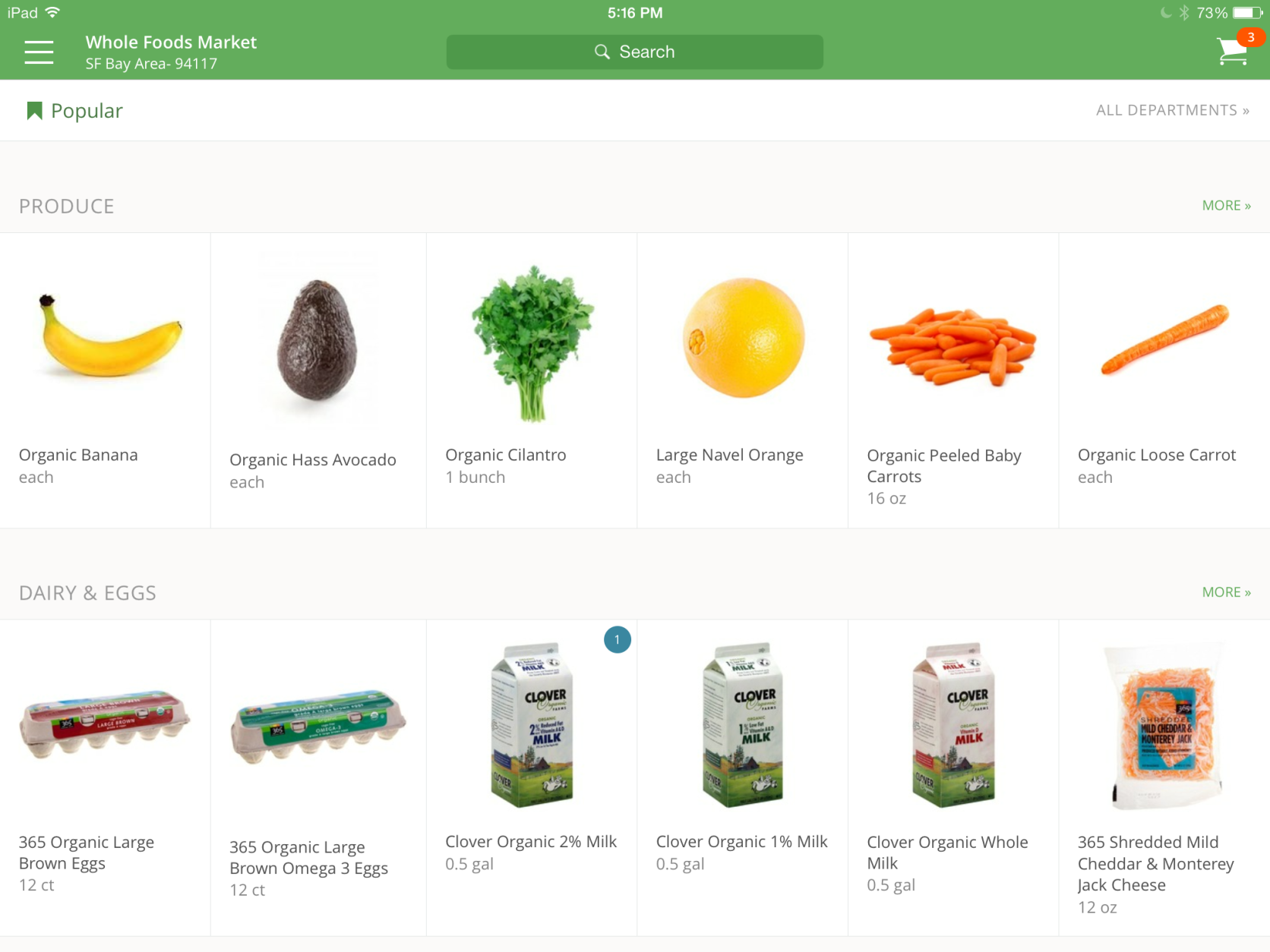Open All Departments list
This screenshot has width=1270, height=952.
click(x=1172, y=110)
